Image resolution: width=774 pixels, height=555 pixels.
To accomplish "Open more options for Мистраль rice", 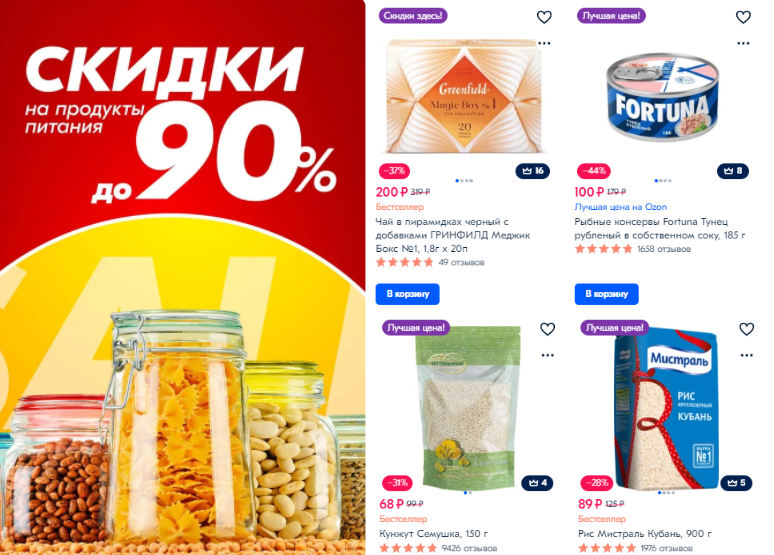I will pyautogui.click(x=746, y=355).
